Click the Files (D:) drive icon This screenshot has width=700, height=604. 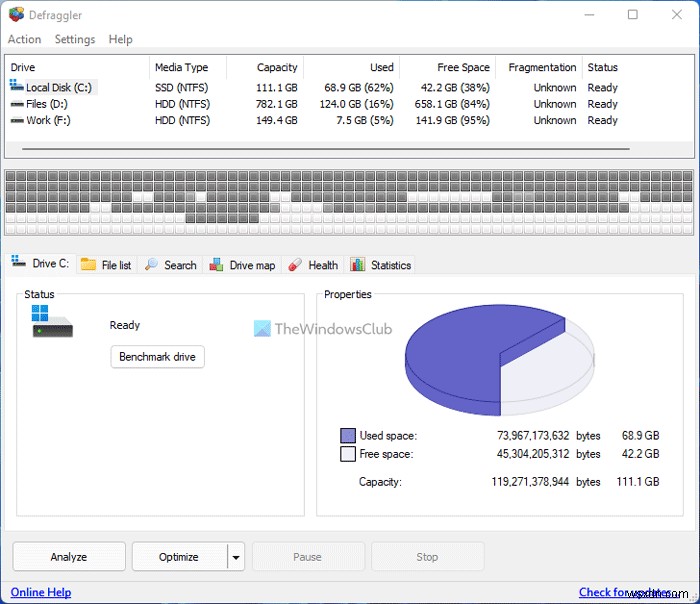pyautogui.click(x=17, y=104)
